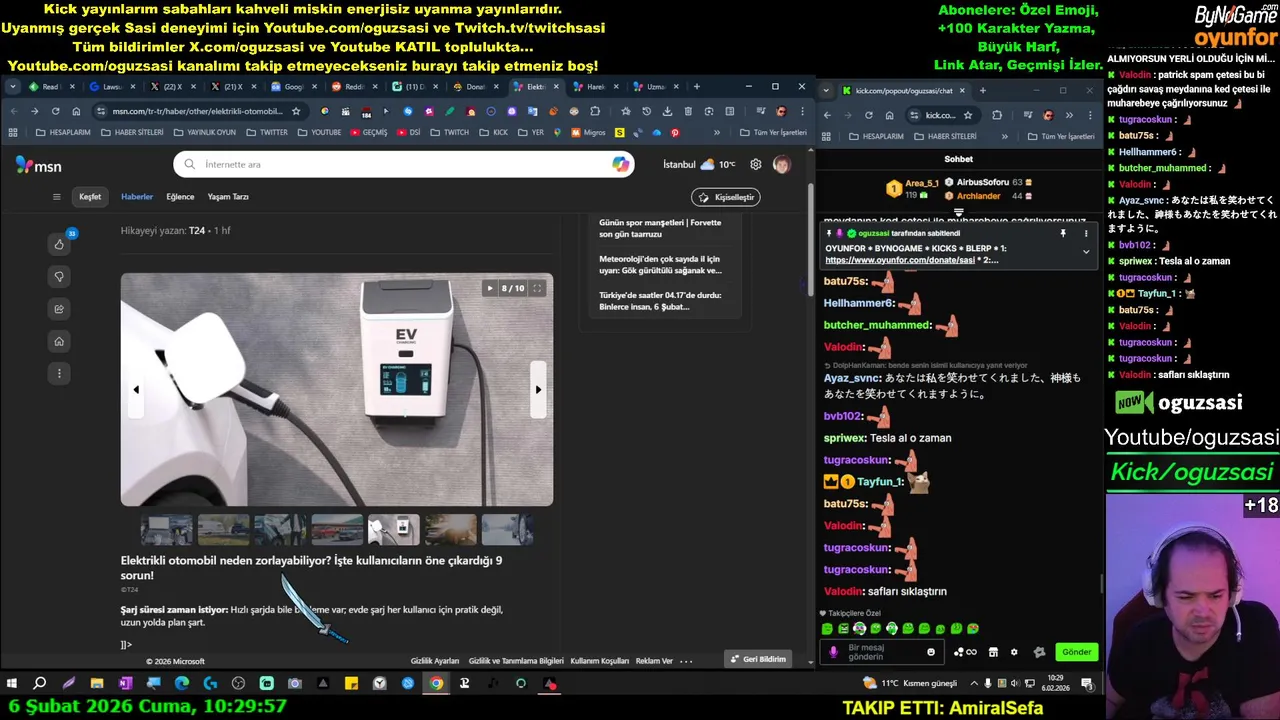
Task: Open emoji picker in Kick chat
Action: point(930,652)
